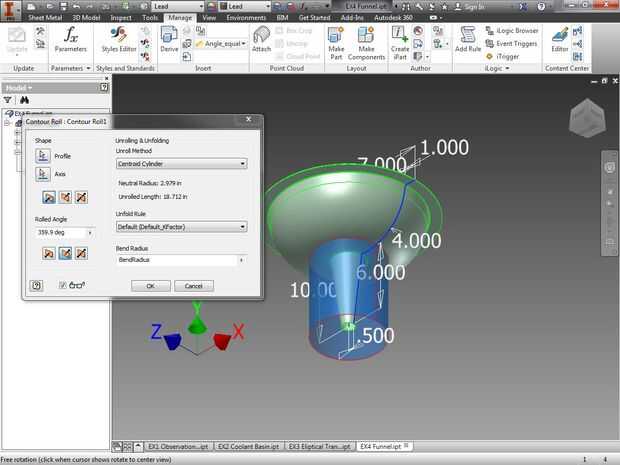Expand the Unroll Method Centroid Cylinder dropdown

[x=181, y=164]
